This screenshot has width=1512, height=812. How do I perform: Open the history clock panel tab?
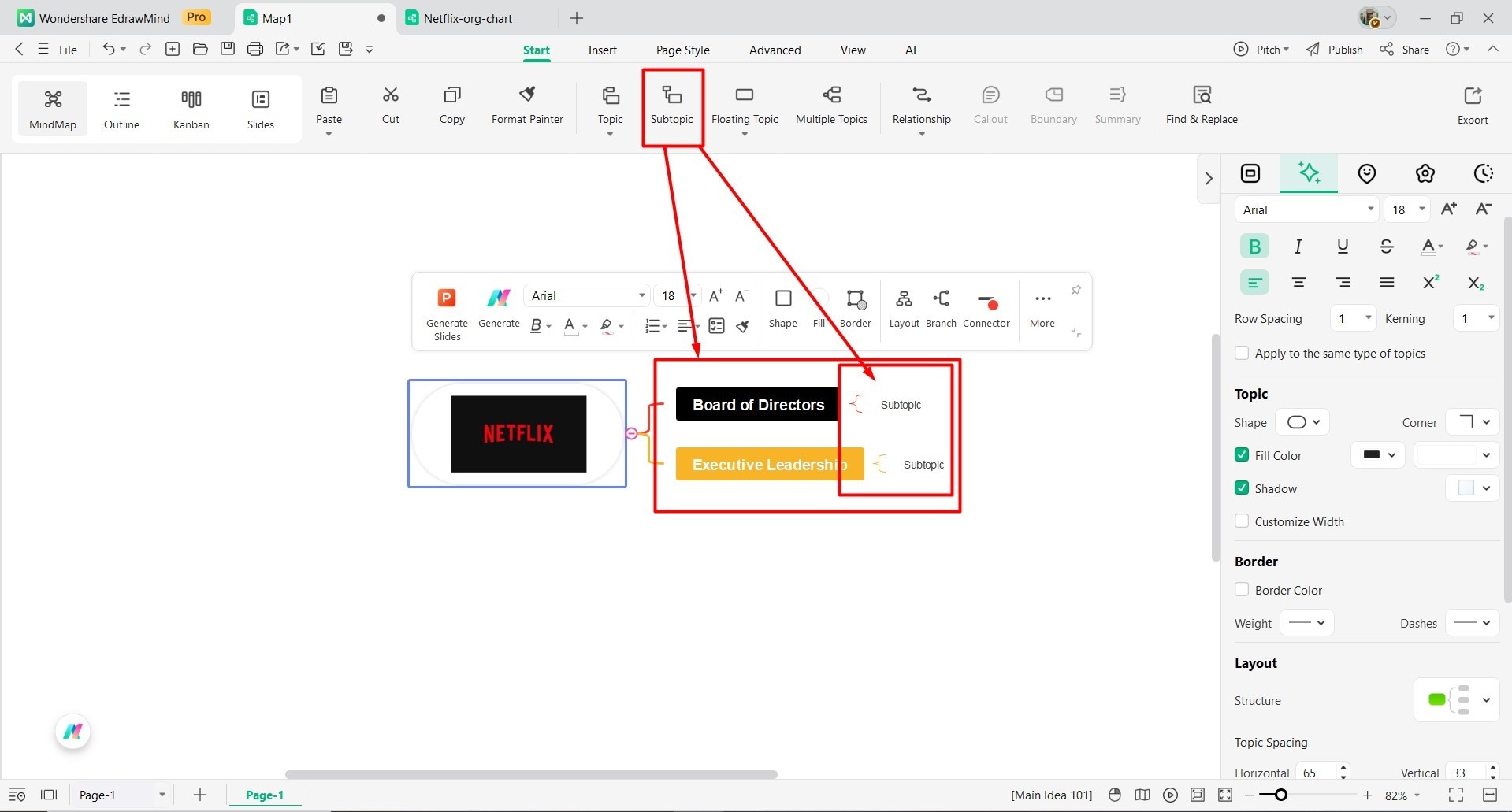pos(1483,173)
